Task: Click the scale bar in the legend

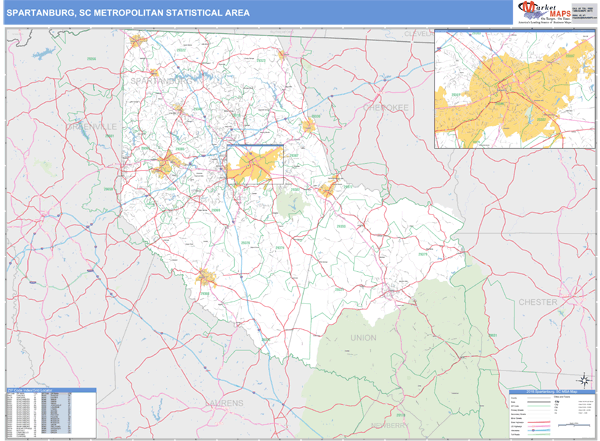Action: pos(574,425)
